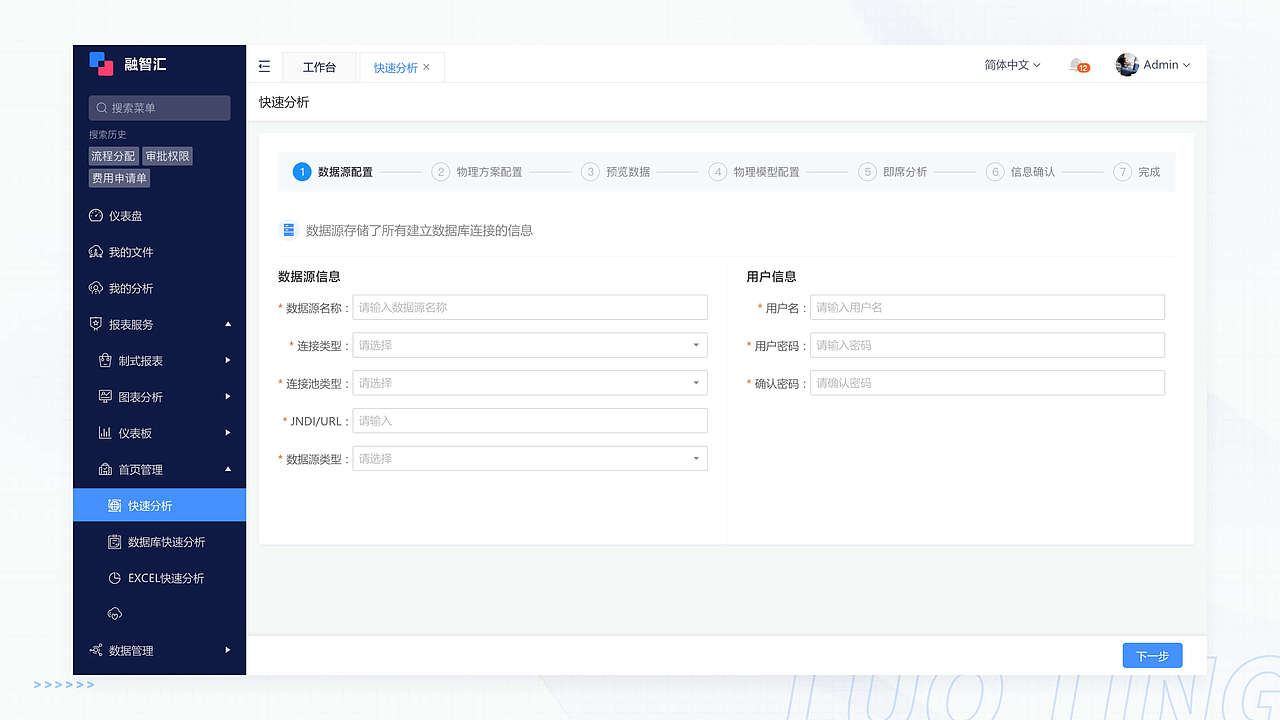Viewport: 1280px width, 720px height.
Task: Click the 用户信息 section heading
Action: click(771, 277)
